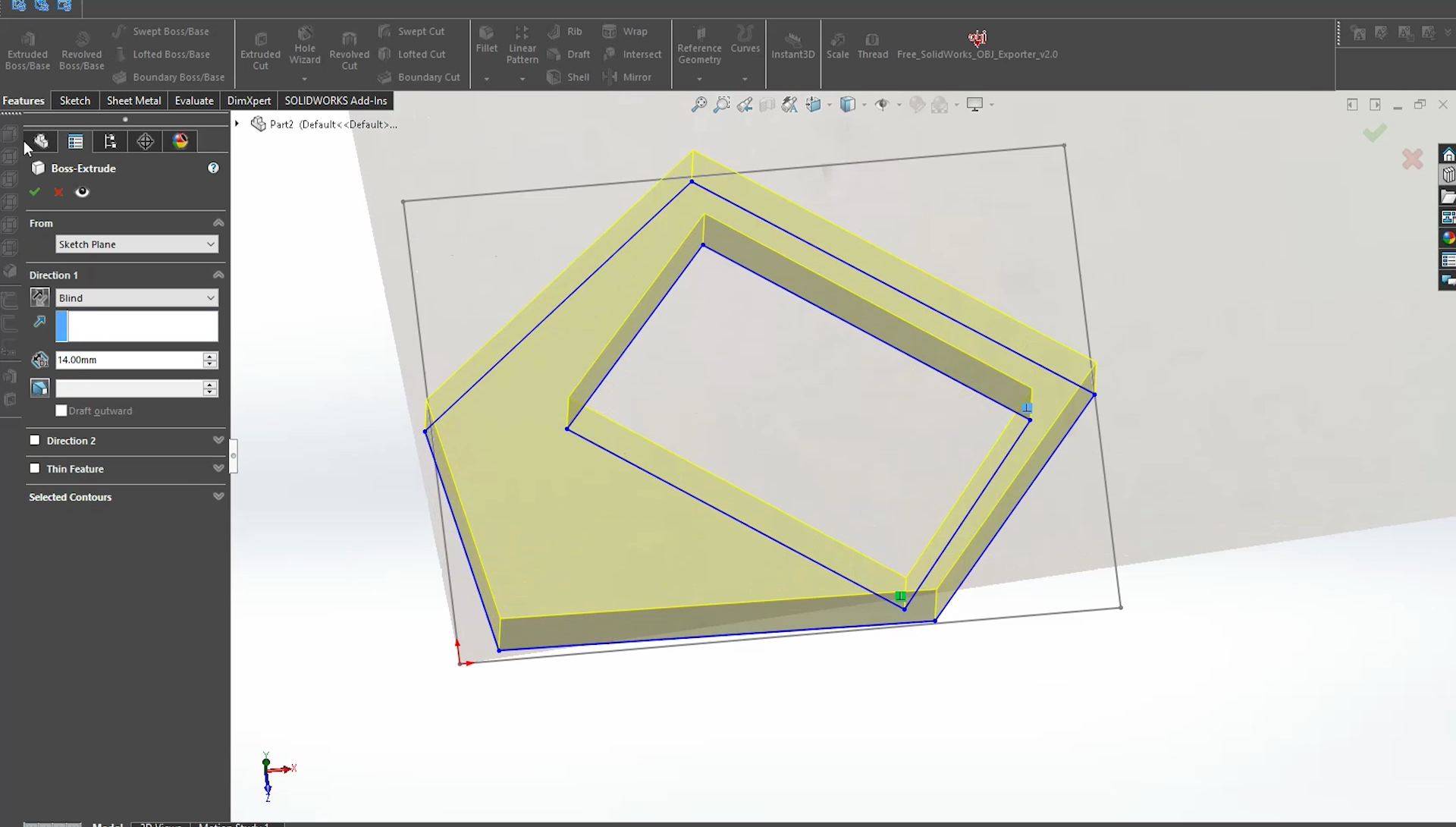Expand the Selected Contours section
Viewport: 1456px width, 827px height.
click(218, 496)
